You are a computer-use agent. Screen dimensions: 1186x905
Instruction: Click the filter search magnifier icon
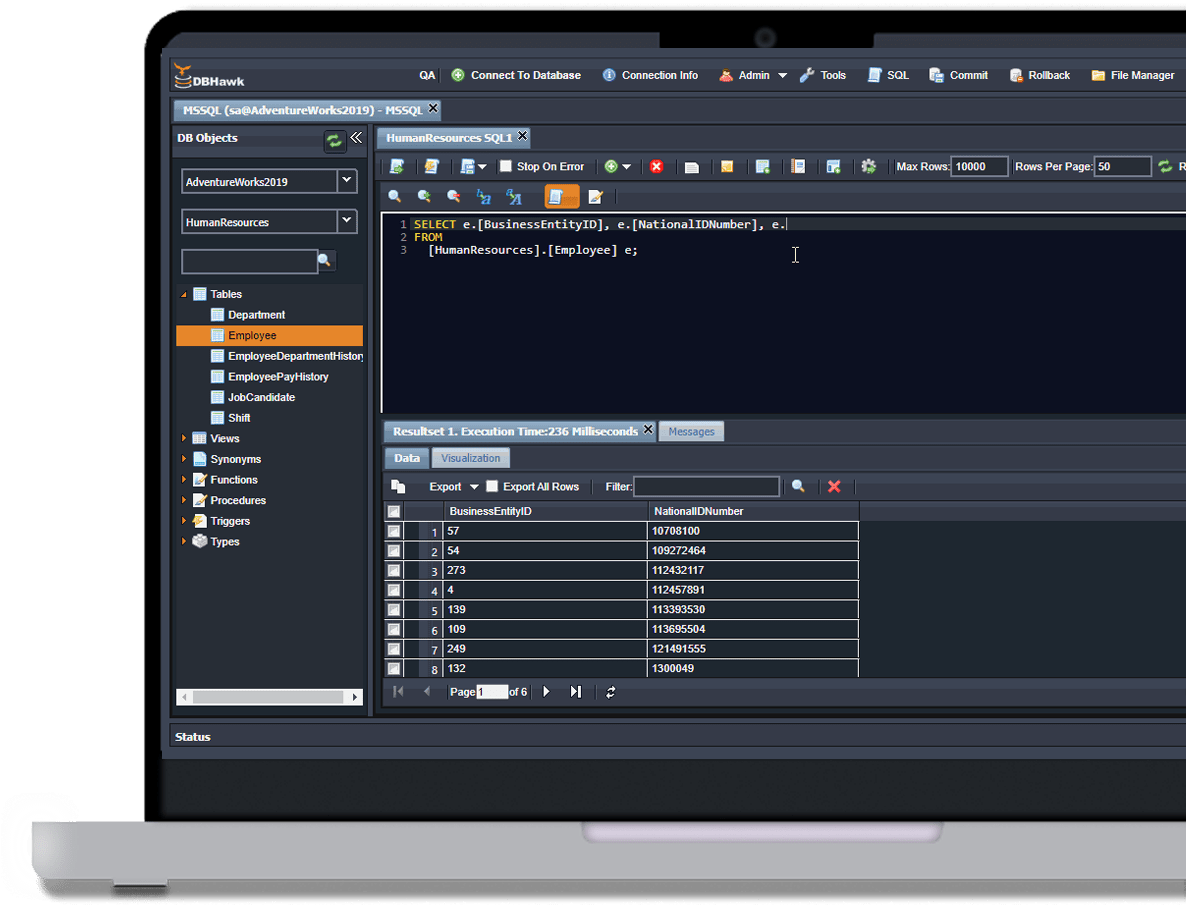tap(798, 487)
